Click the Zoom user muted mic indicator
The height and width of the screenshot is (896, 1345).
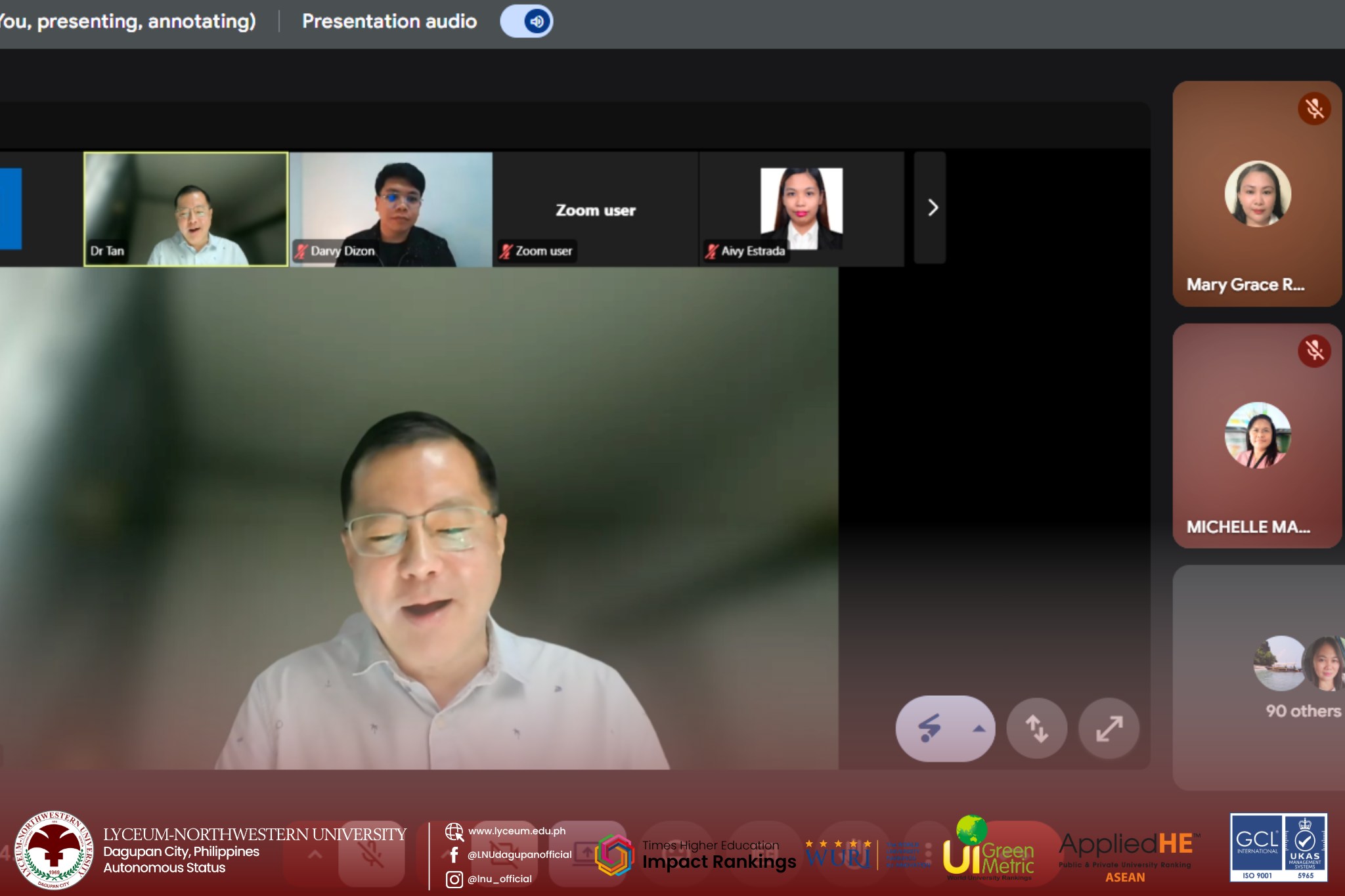[506, 251]
